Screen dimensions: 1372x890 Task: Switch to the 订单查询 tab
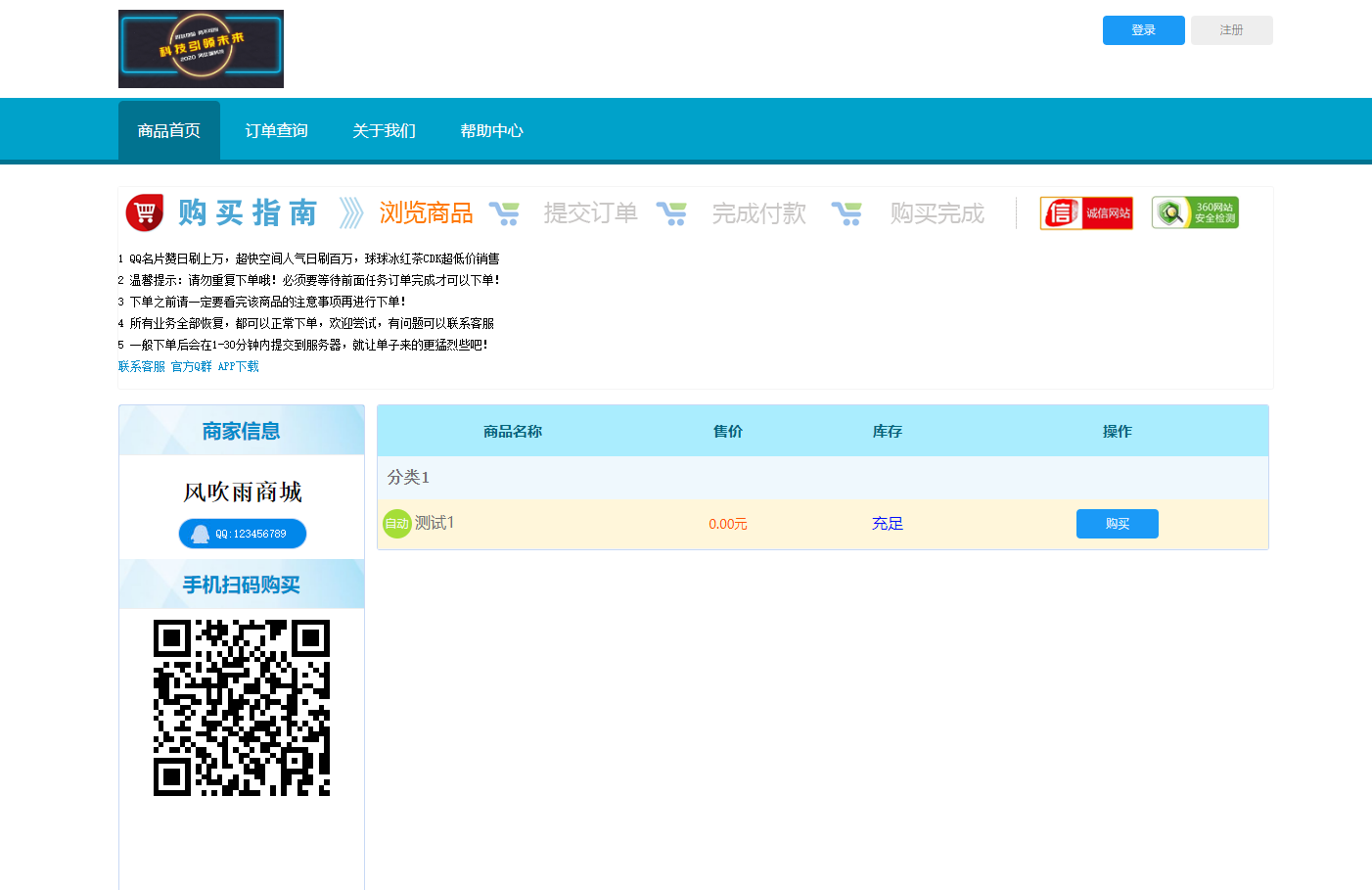(276, 129)
